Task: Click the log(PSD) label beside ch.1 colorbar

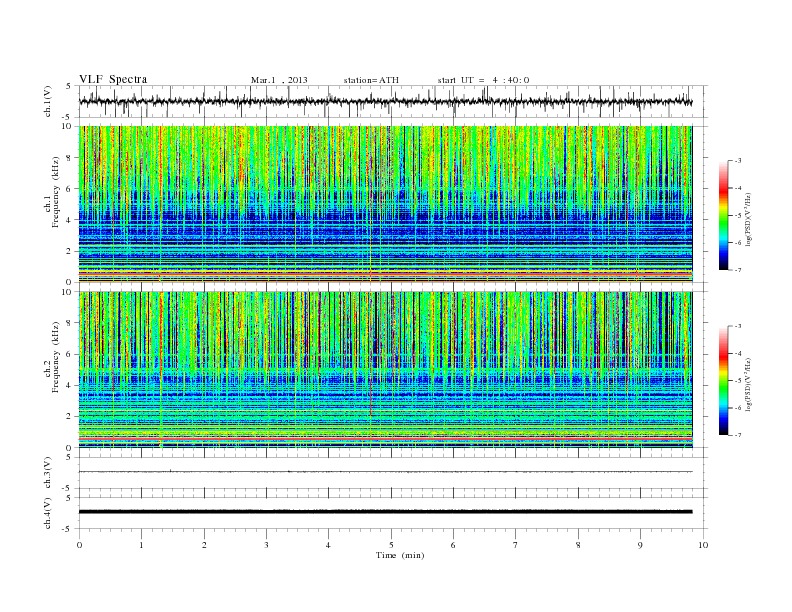Action: pos(748,219)
